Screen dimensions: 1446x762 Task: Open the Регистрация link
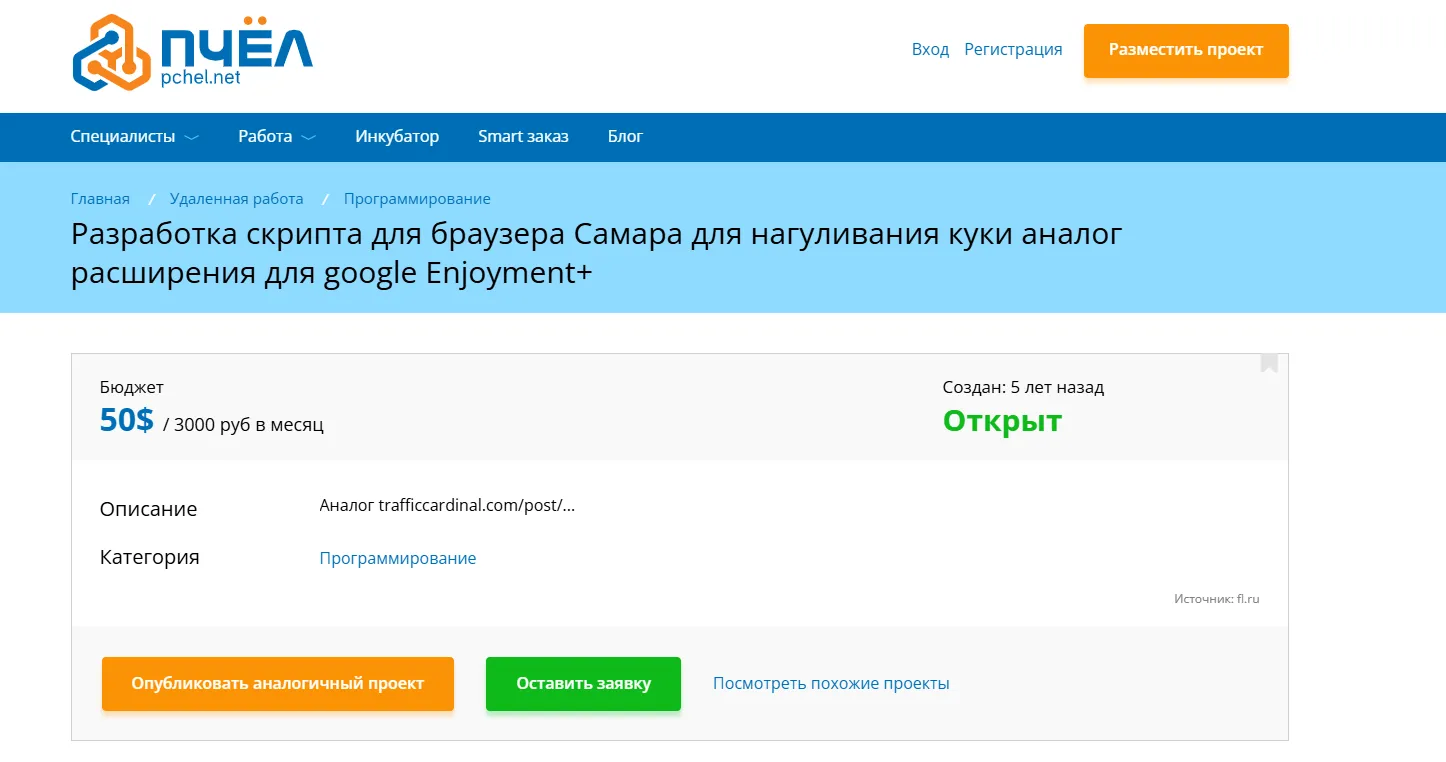tap(1013, 49)
